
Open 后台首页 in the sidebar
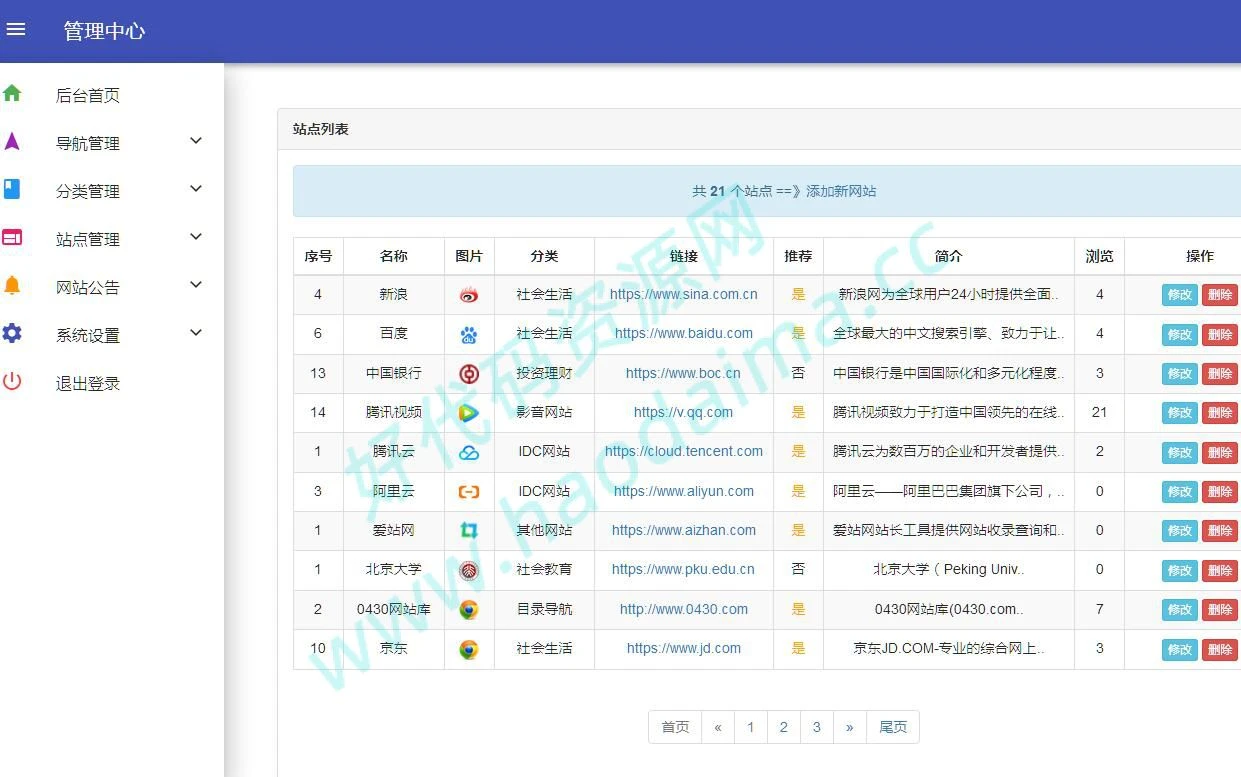tap(88, 96)
